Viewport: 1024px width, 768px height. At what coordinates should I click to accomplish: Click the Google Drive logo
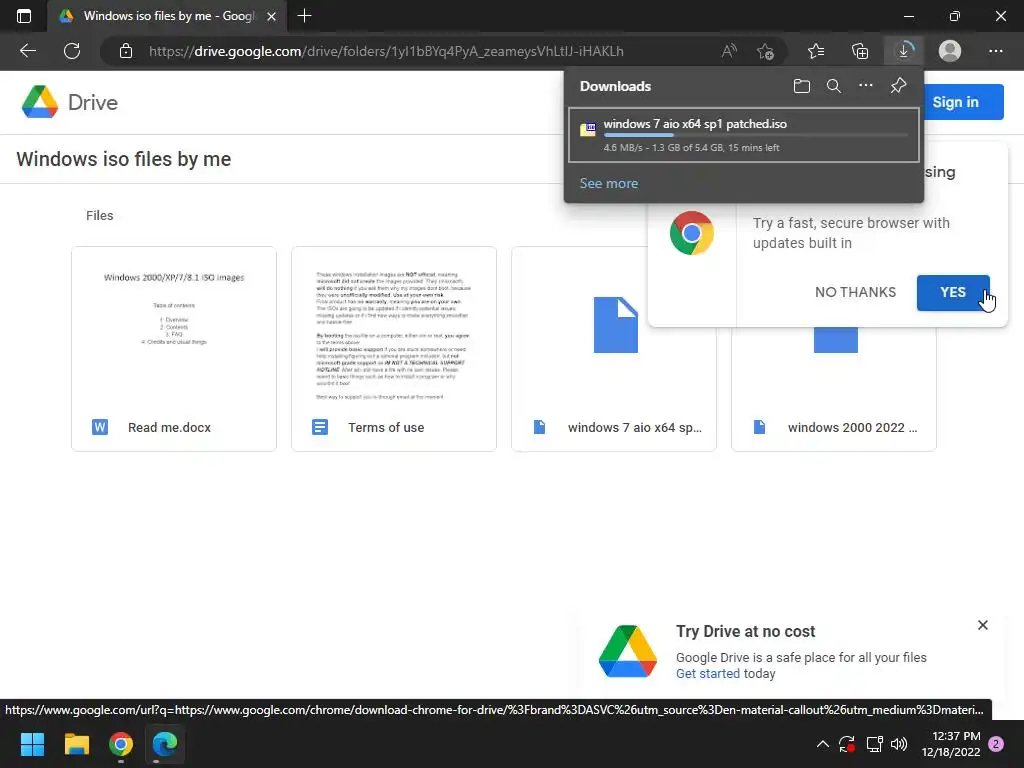tap(70, 102)
